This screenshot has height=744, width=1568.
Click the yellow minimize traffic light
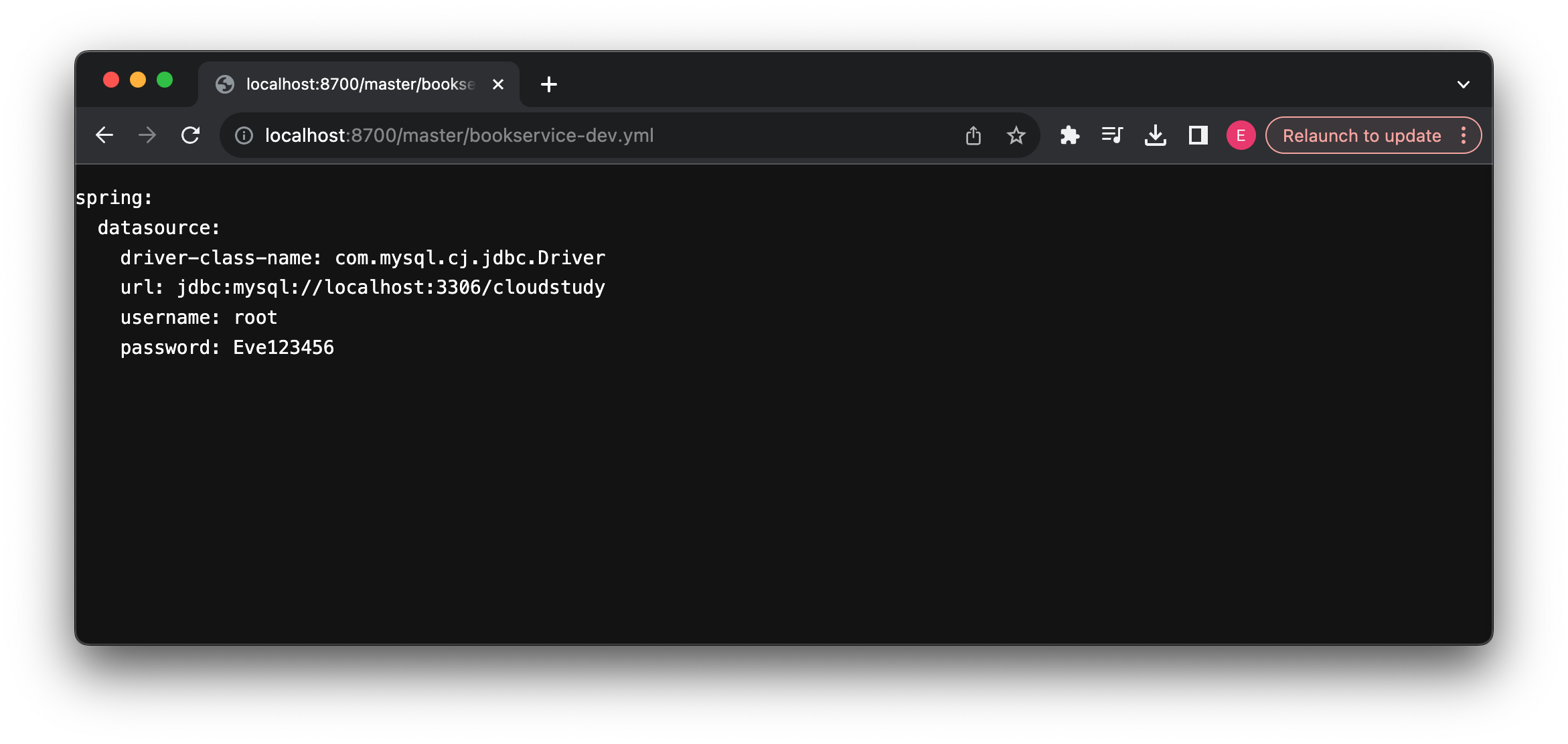pos(138,79)
